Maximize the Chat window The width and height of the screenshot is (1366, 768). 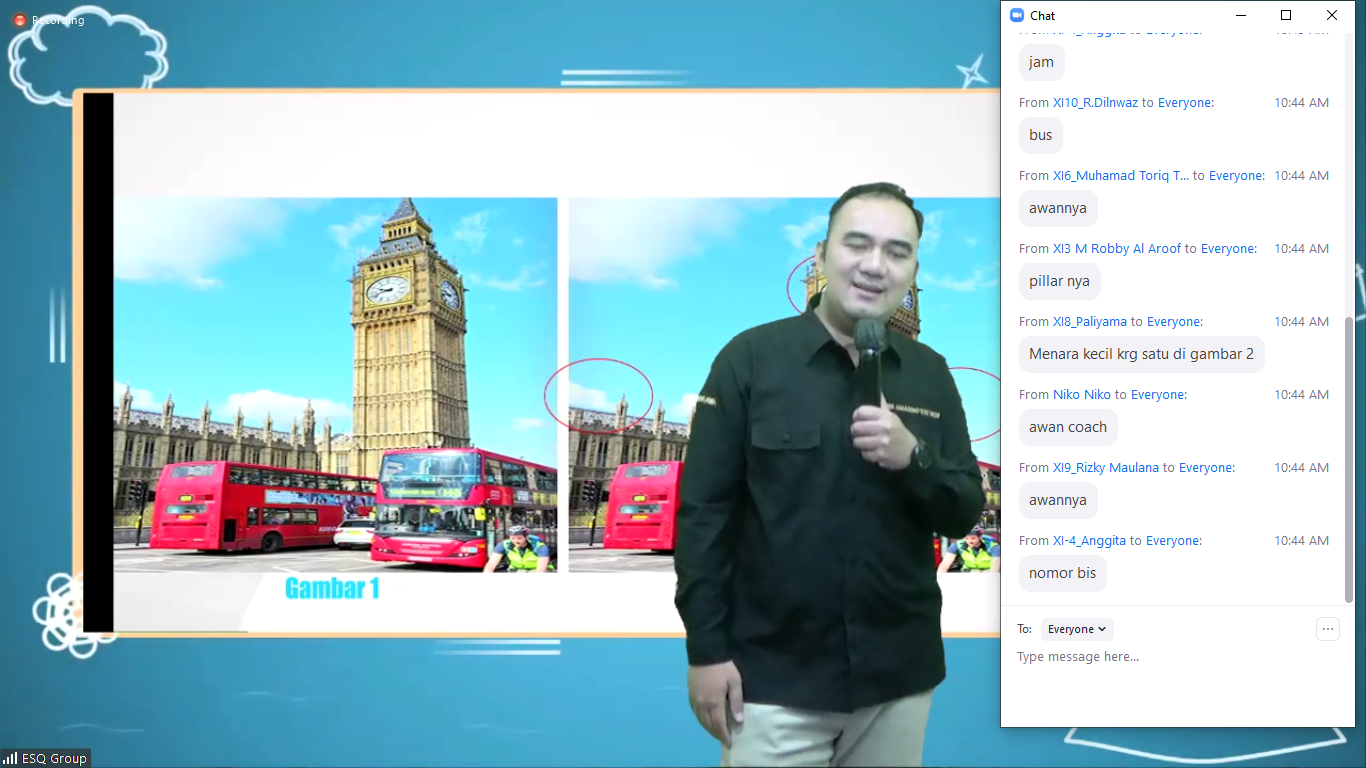tap(1286, 15)
